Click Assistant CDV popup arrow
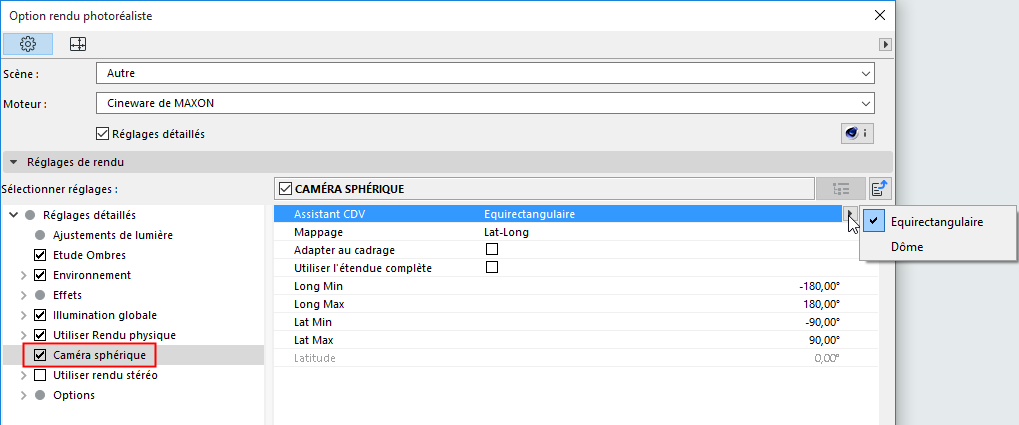The image size is (1019, 425). click(849, 214)
